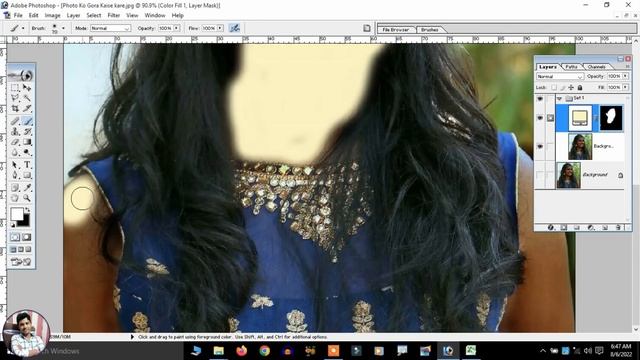Open the Layer menu
The height and width of the screenshot is (360, 640).
[x=73, y=15]
